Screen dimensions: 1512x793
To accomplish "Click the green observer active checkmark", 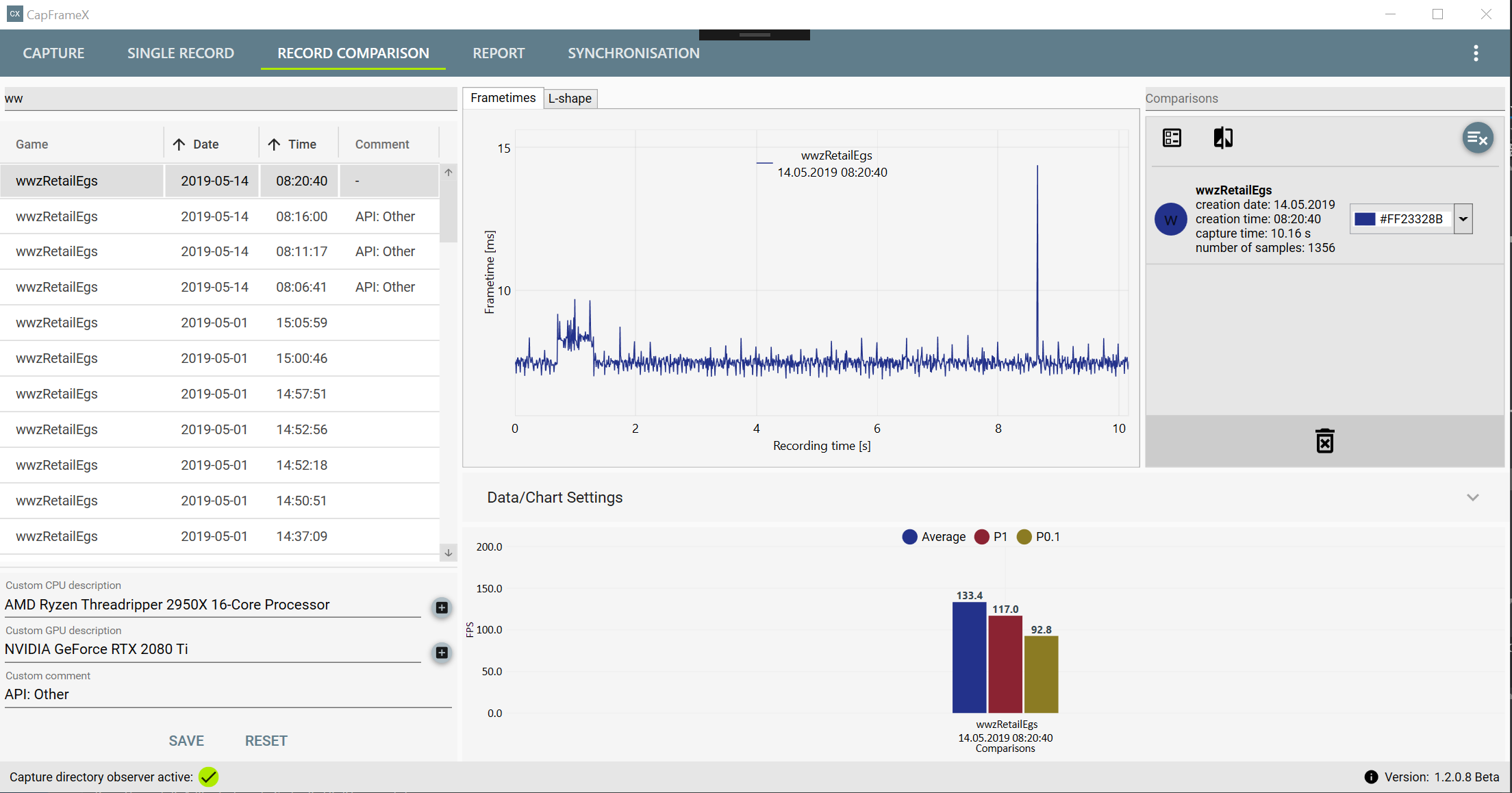I will (x=208, y=777).
